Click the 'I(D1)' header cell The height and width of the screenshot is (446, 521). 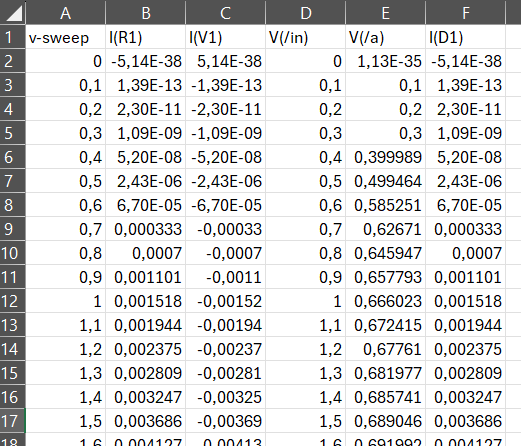coord(466,37)
